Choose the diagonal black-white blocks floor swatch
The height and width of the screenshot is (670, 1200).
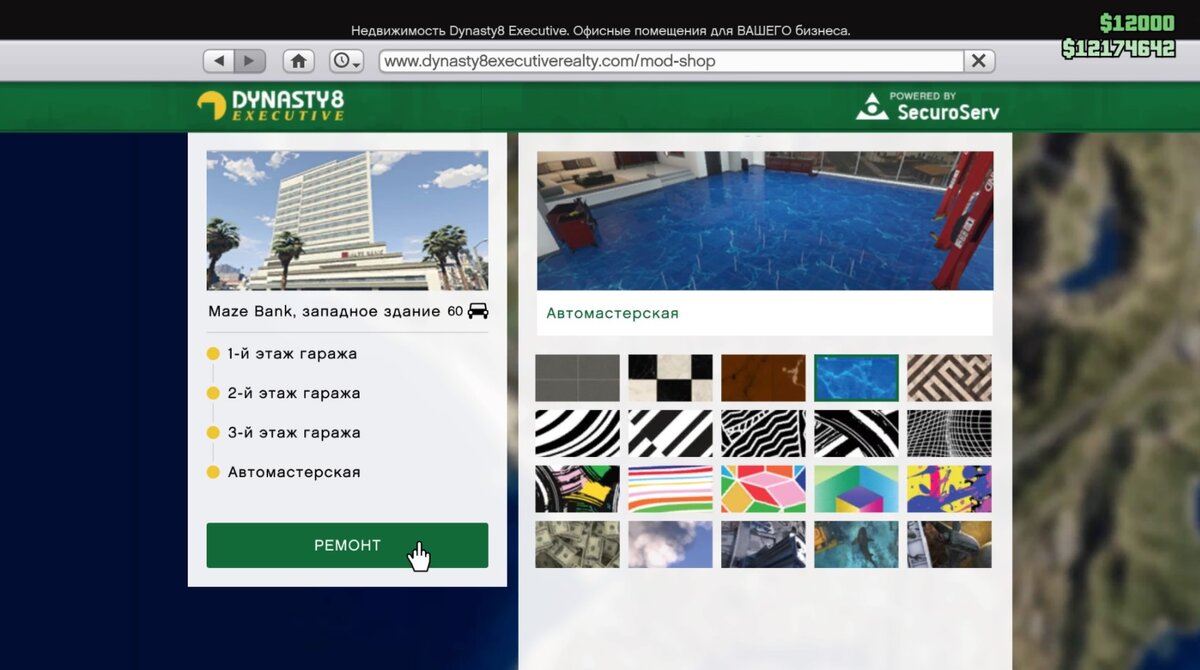point(670,433)
